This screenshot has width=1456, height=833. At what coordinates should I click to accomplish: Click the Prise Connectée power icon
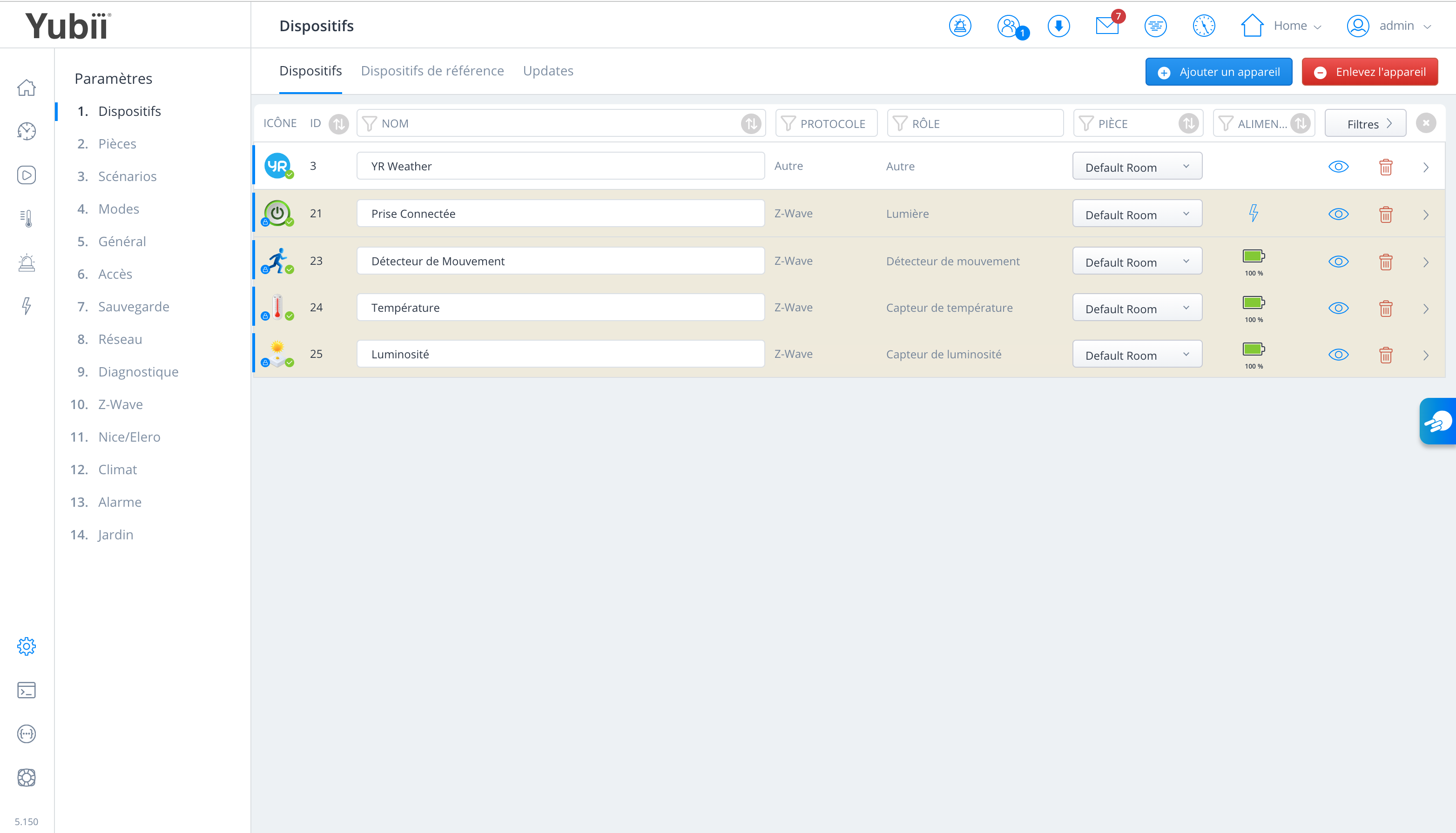[x=278, y=214]
